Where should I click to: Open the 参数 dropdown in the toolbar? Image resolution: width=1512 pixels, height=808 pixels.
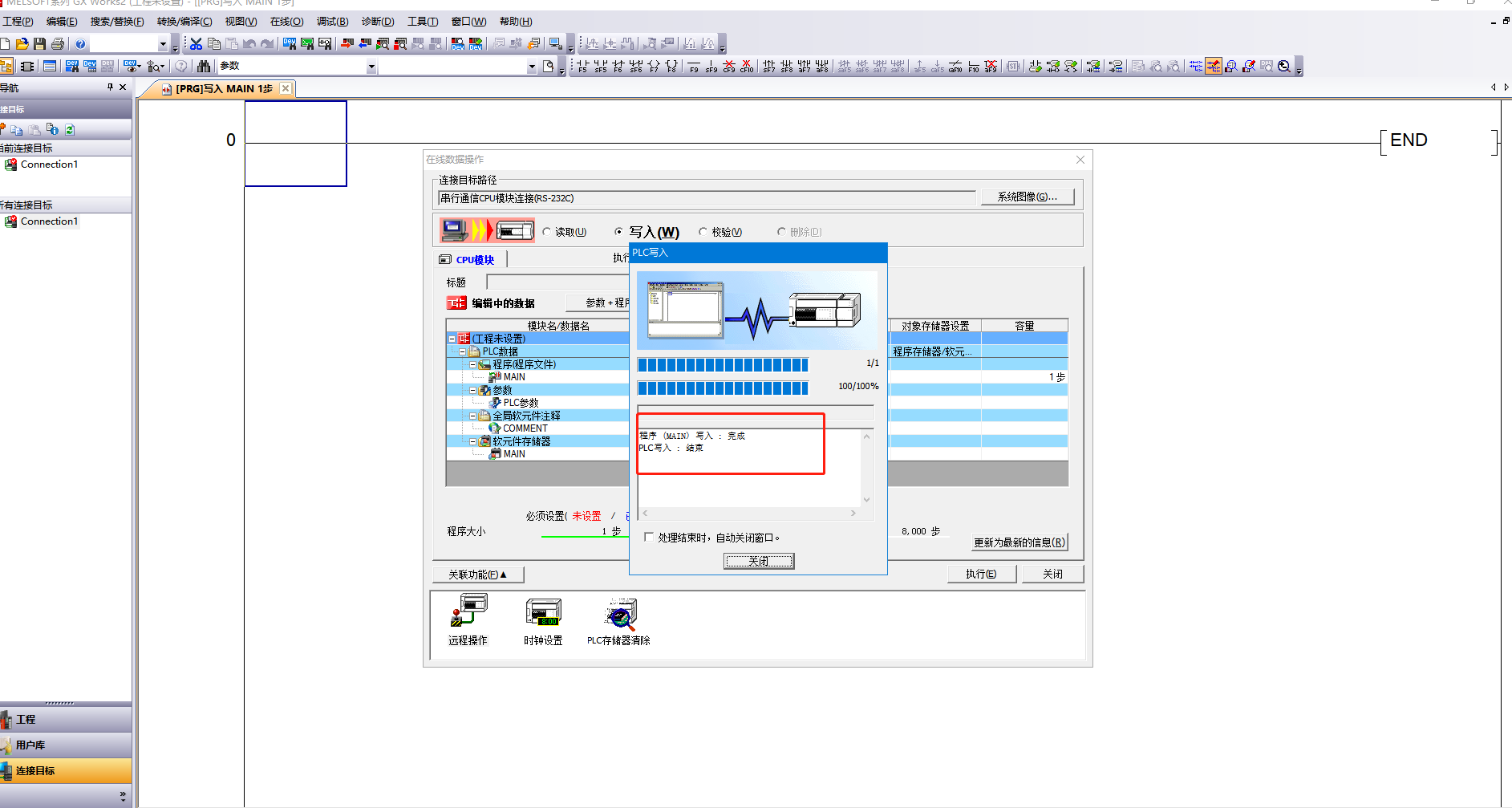[371, 67]
